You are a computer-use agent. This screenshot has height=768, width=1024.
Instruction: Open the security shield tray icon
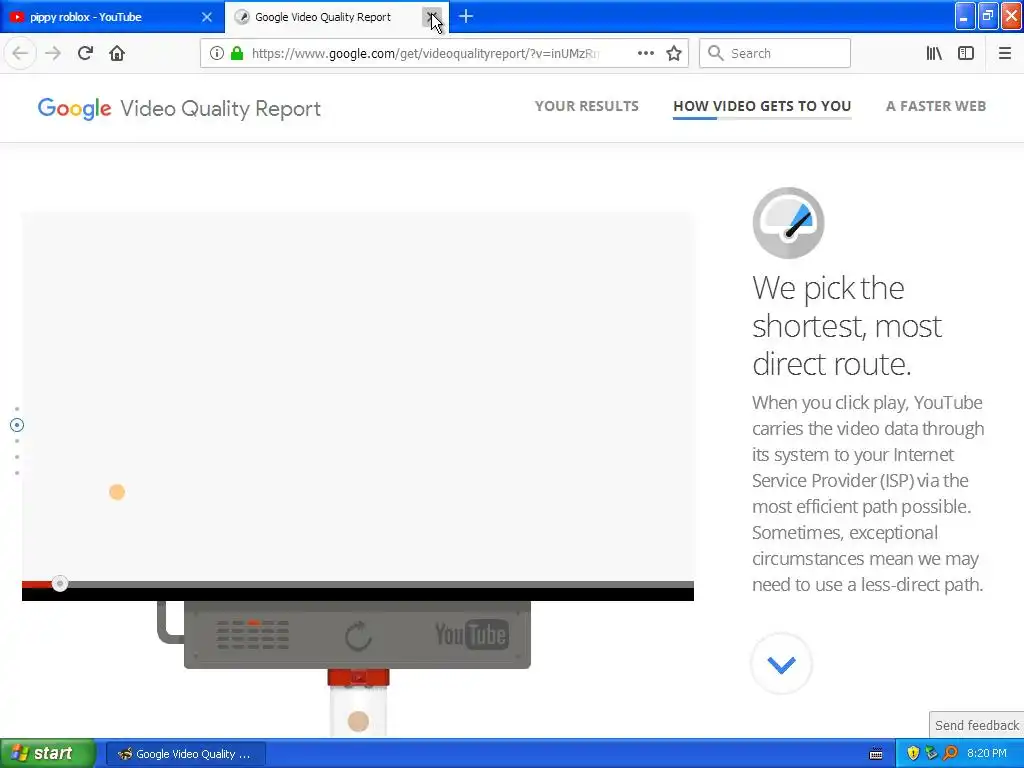[x=913, y=754]
